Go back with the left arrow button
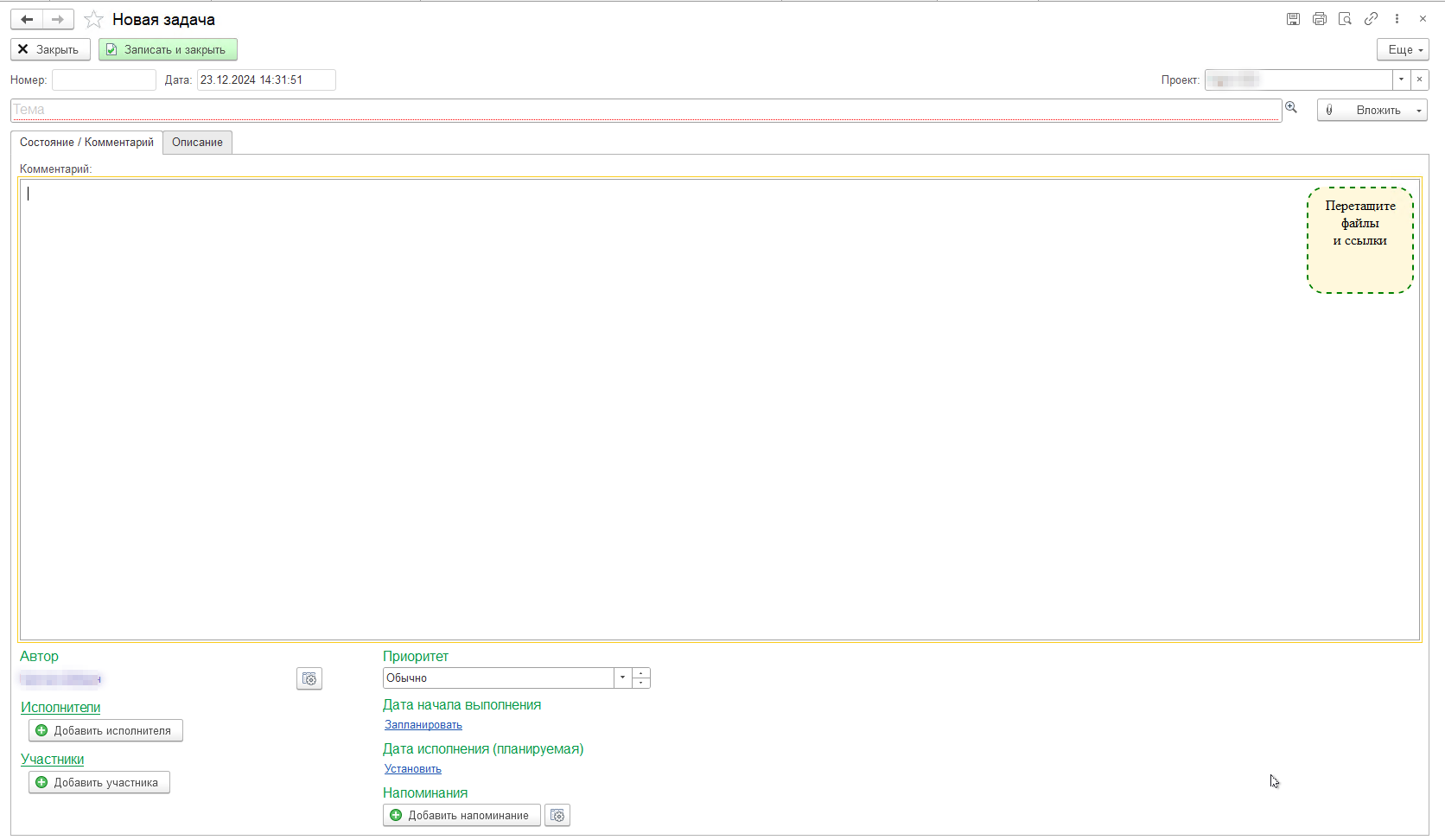The width and height of the screenshot is (1445, 840). 27,19
